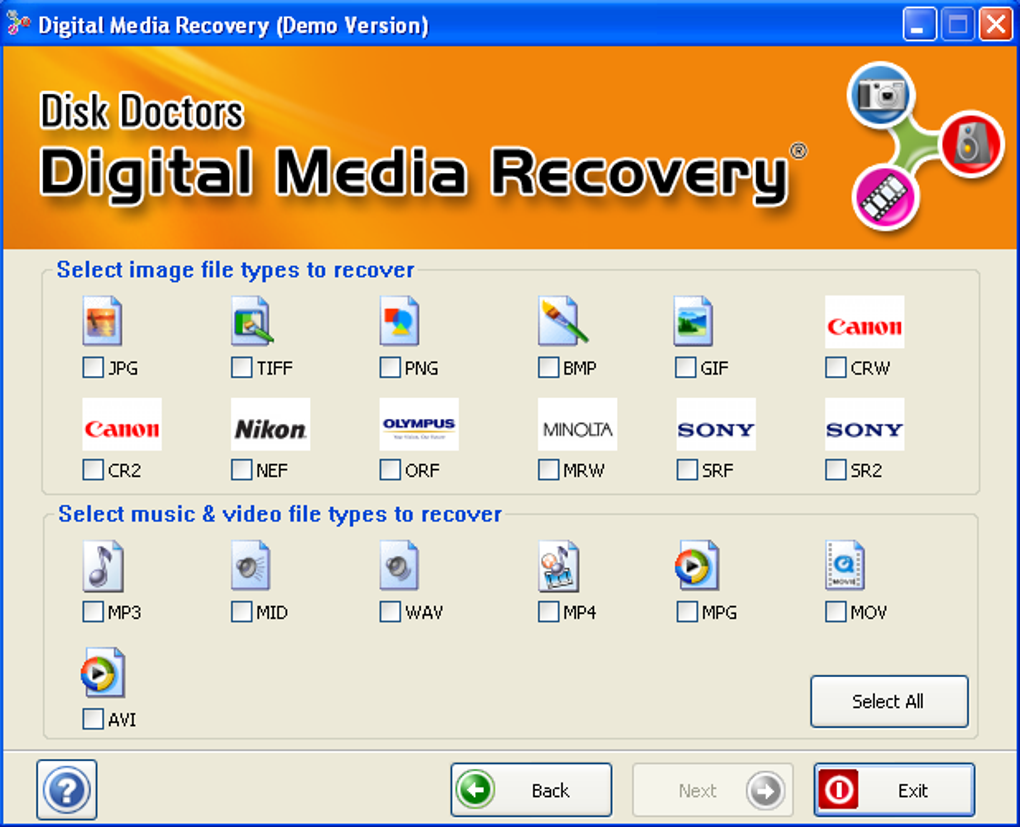The image size is (1020, 827).
Task: Click the Sony logo above SR2
Action: click(x=865, y=424)
